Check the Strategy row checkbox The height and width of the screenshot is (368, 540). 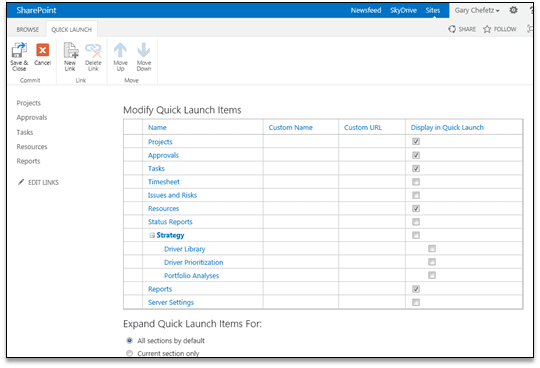point(416,235)
